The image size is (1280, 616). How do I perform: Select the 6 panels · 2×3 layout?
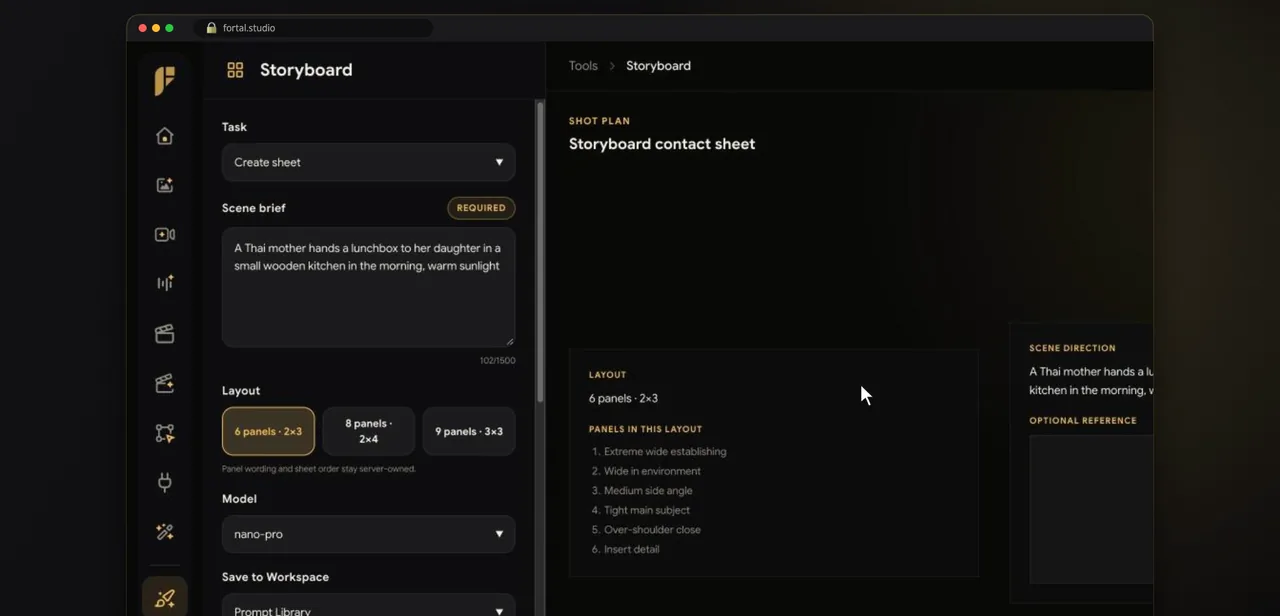pos(268,431)
